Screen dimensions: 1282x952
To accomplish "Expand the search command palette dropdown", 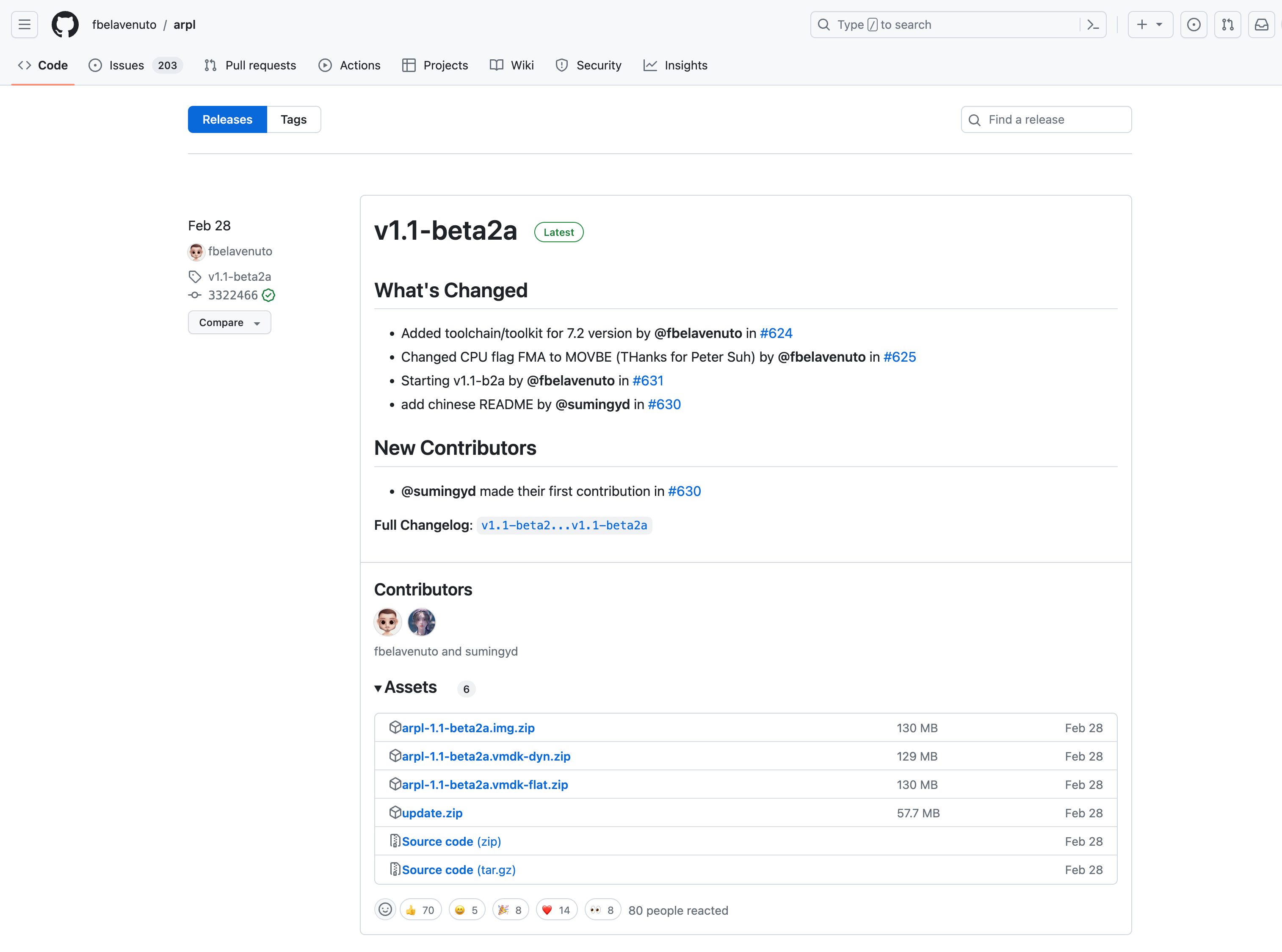I will [1094, 25].
